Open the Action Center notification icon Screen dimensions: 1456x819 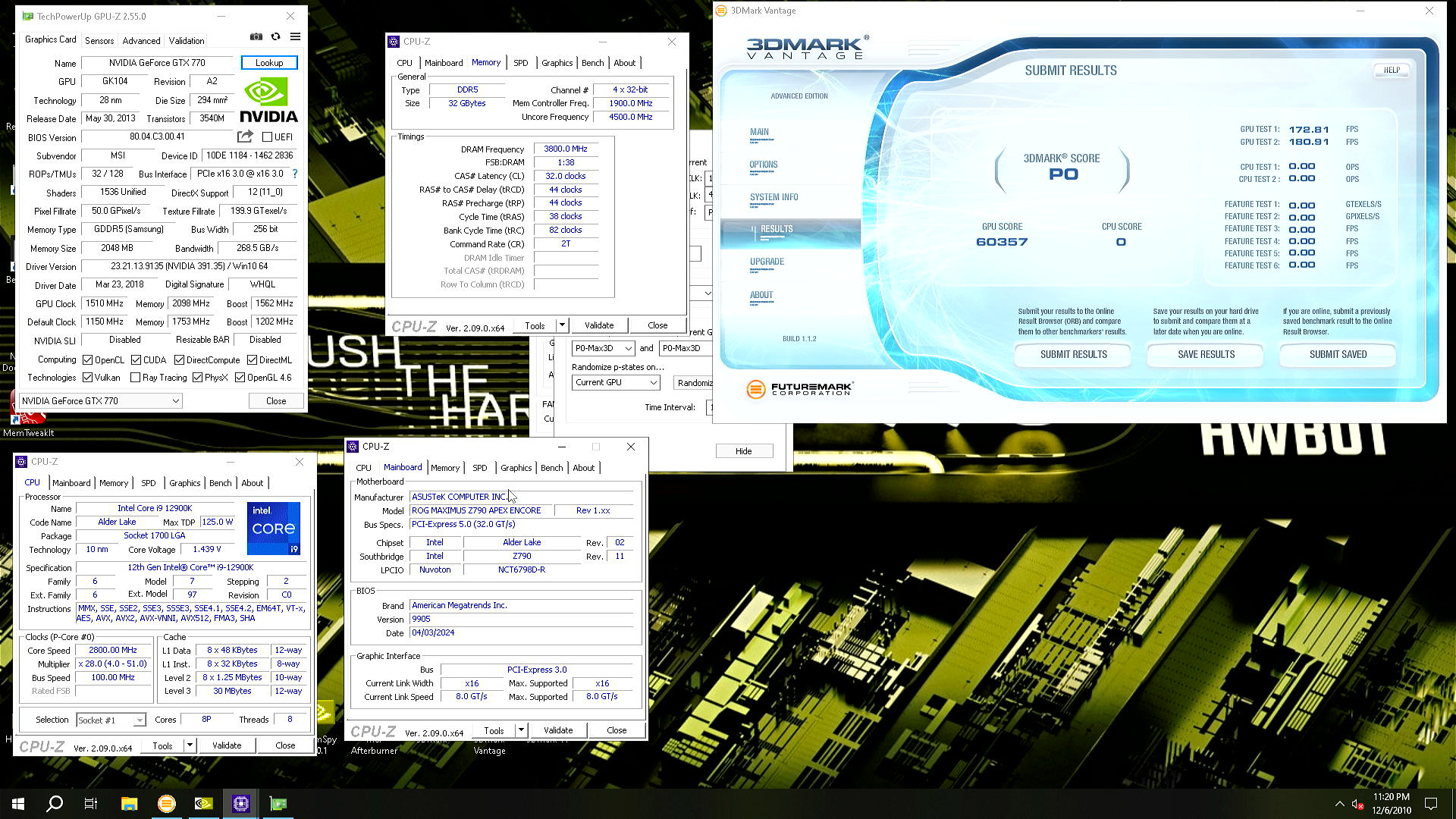(1431, 804)
